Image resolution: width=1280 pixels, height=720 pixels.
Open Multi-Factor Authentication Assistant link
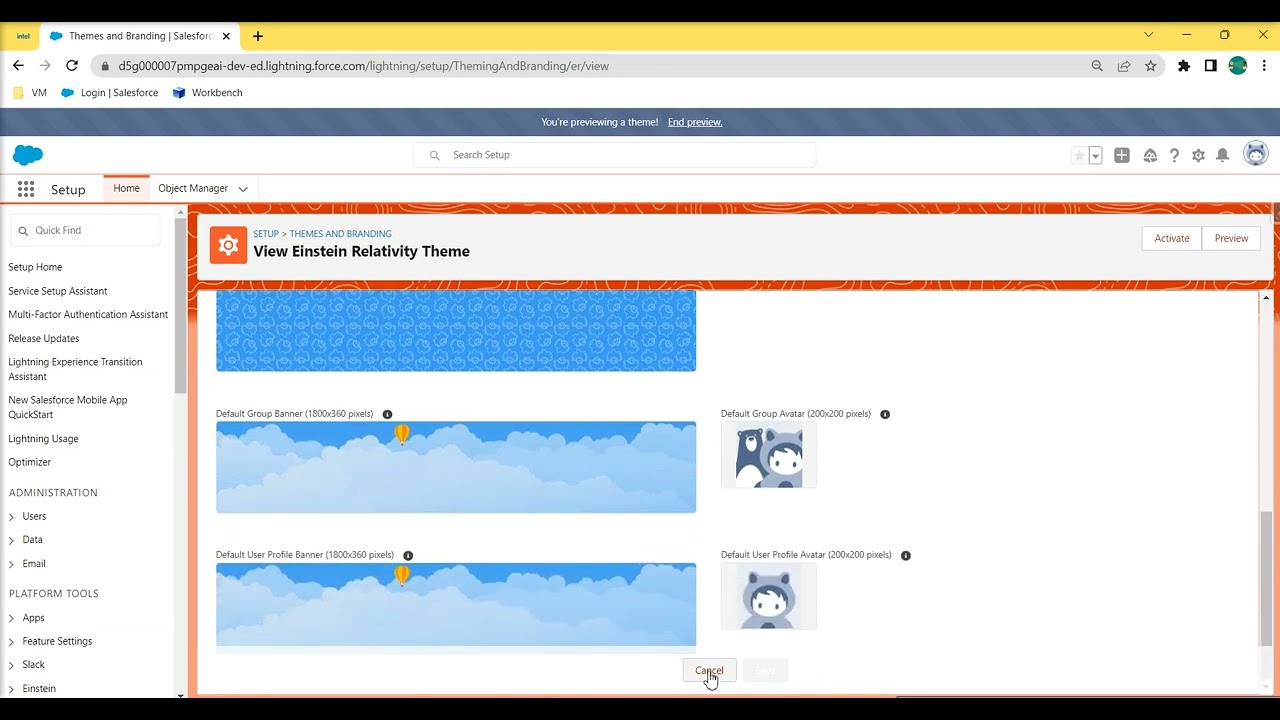click(x=88, y=314)
